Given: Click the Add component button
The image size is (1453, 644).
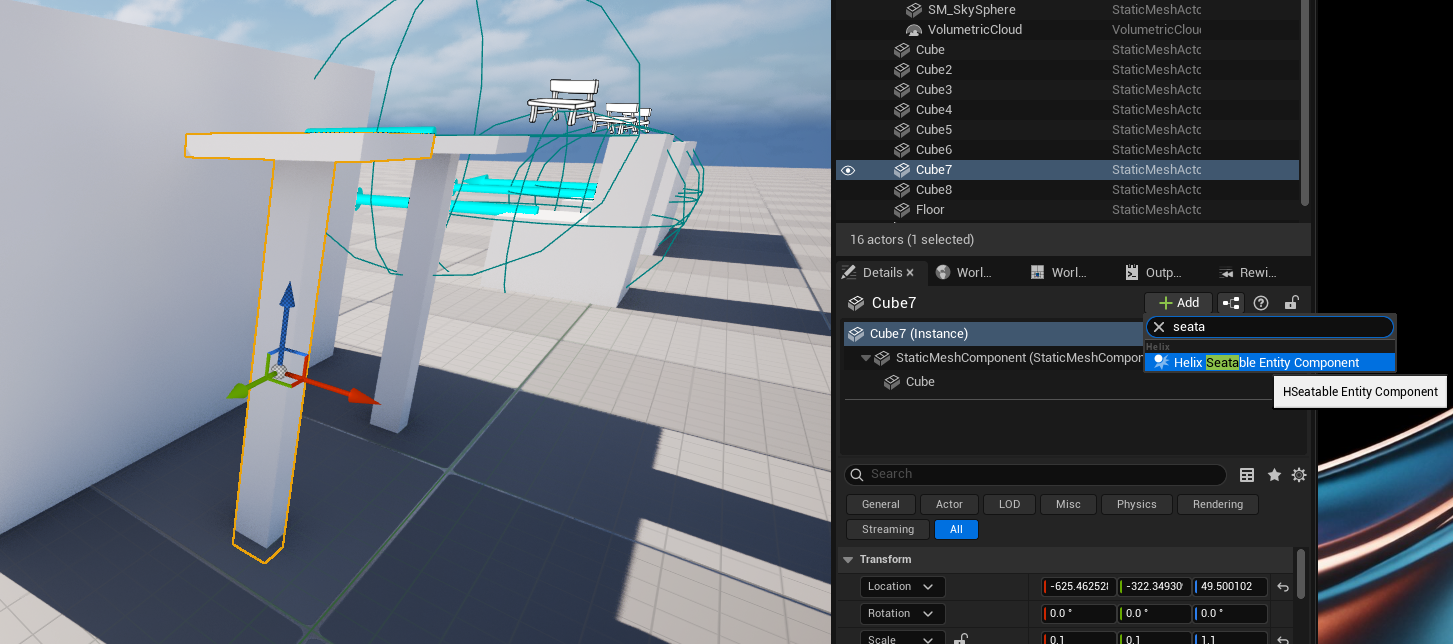Looking at the screenshot, I should (x=1178, y=303).
